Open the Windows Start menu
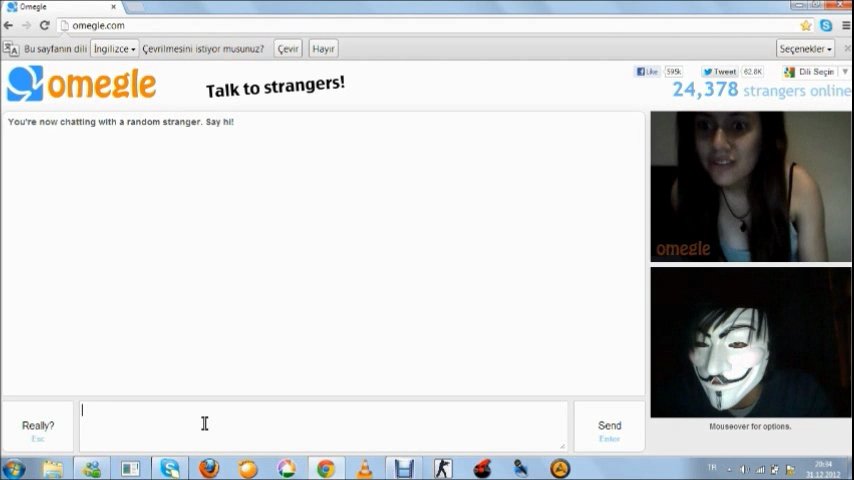The image size is (854, 480). pyautogui.click(x=14, y=469)
